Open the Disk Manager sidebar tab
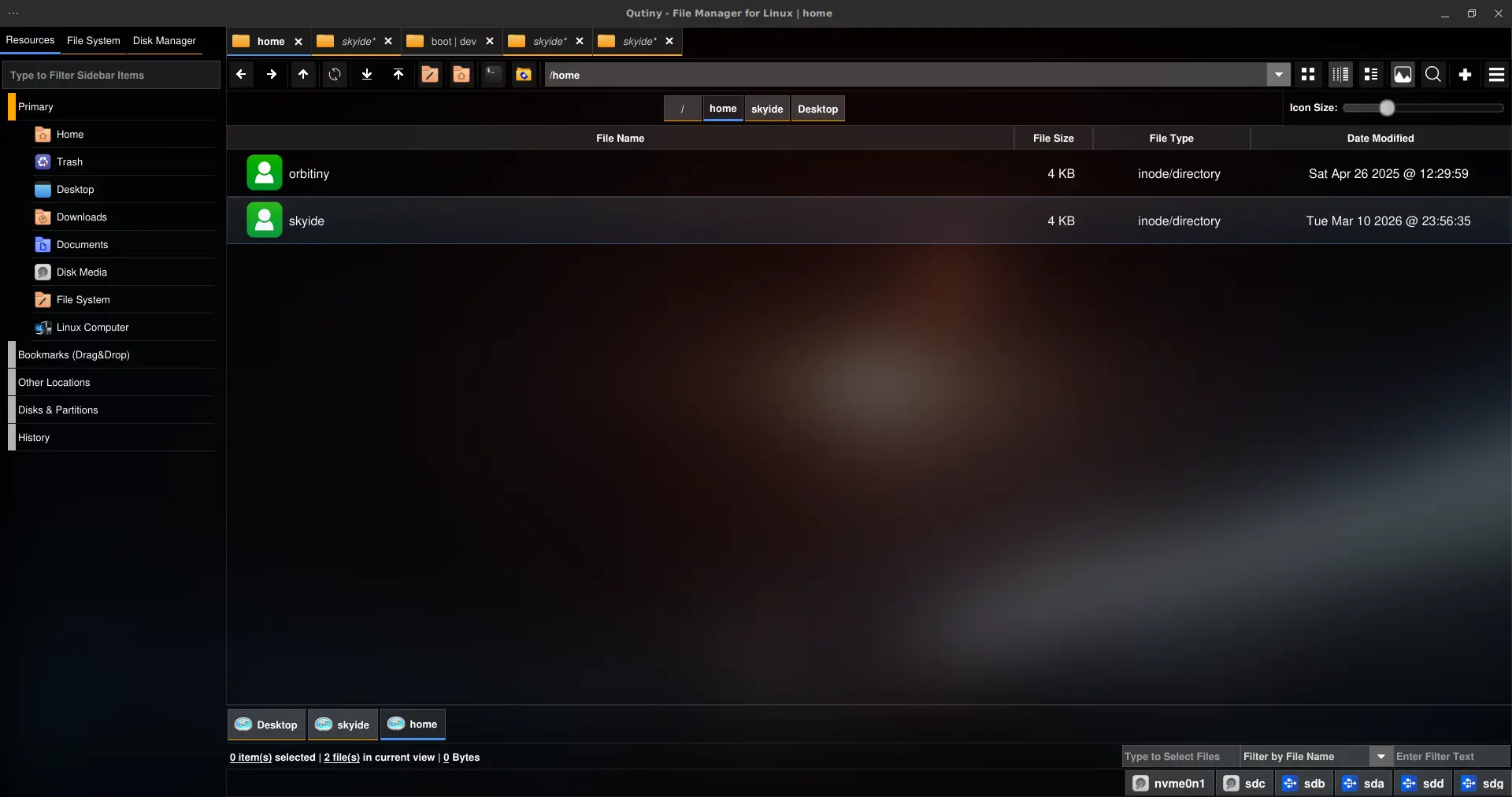Viewport: 1512px width, 797px height. point(164,41)
